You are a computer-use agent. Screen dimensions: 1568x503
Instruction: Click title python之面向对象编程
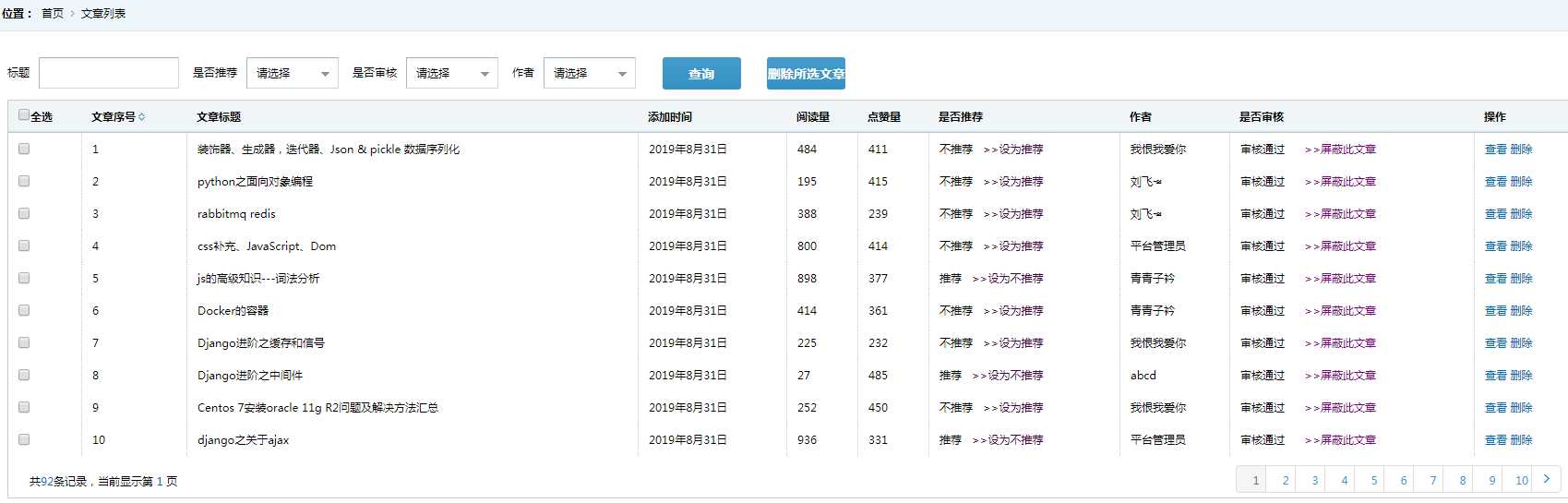tap(255, 182)
